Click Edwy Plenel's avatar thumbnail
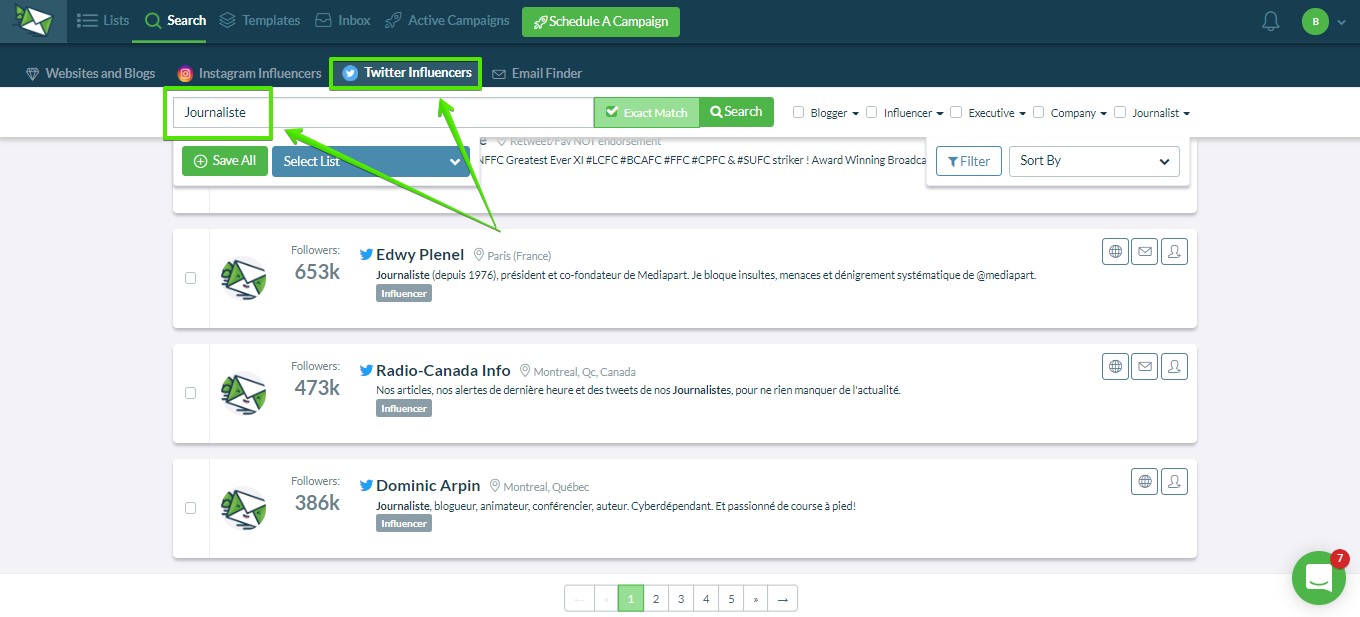This screenshot has height=617, width=1360. pos(243,279)
